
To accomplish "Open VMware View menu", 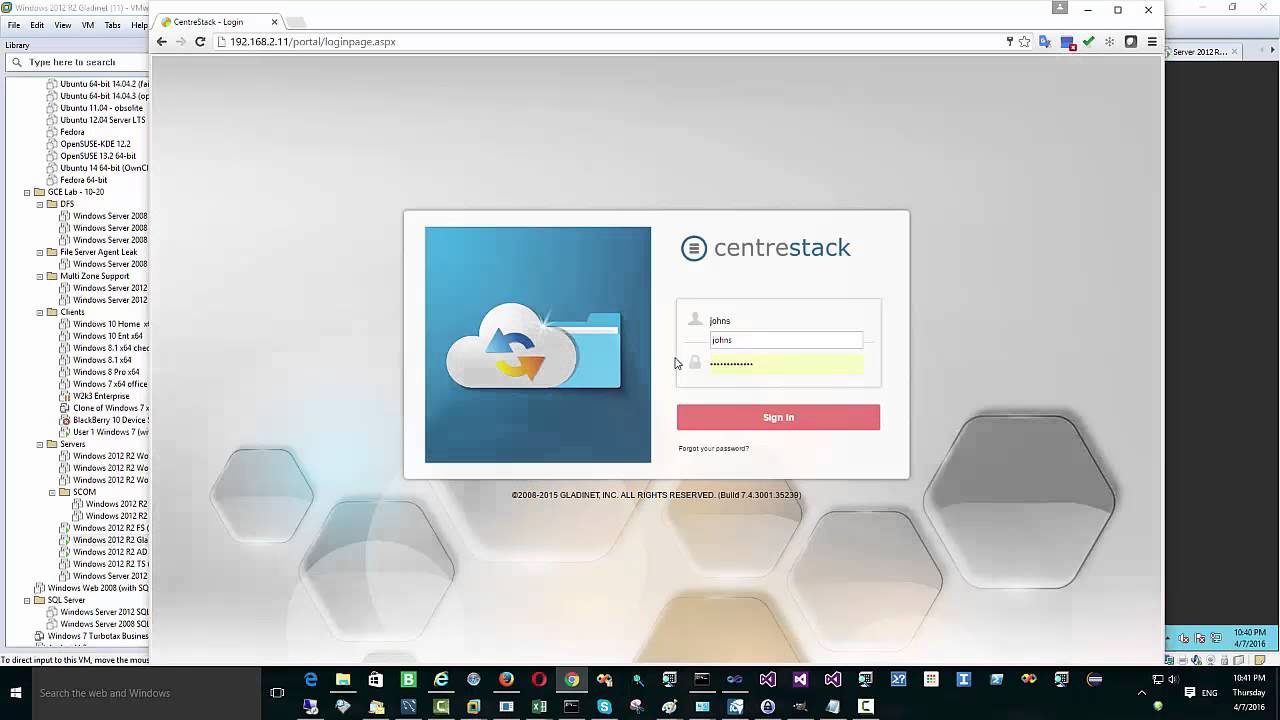I will (62, 25).
